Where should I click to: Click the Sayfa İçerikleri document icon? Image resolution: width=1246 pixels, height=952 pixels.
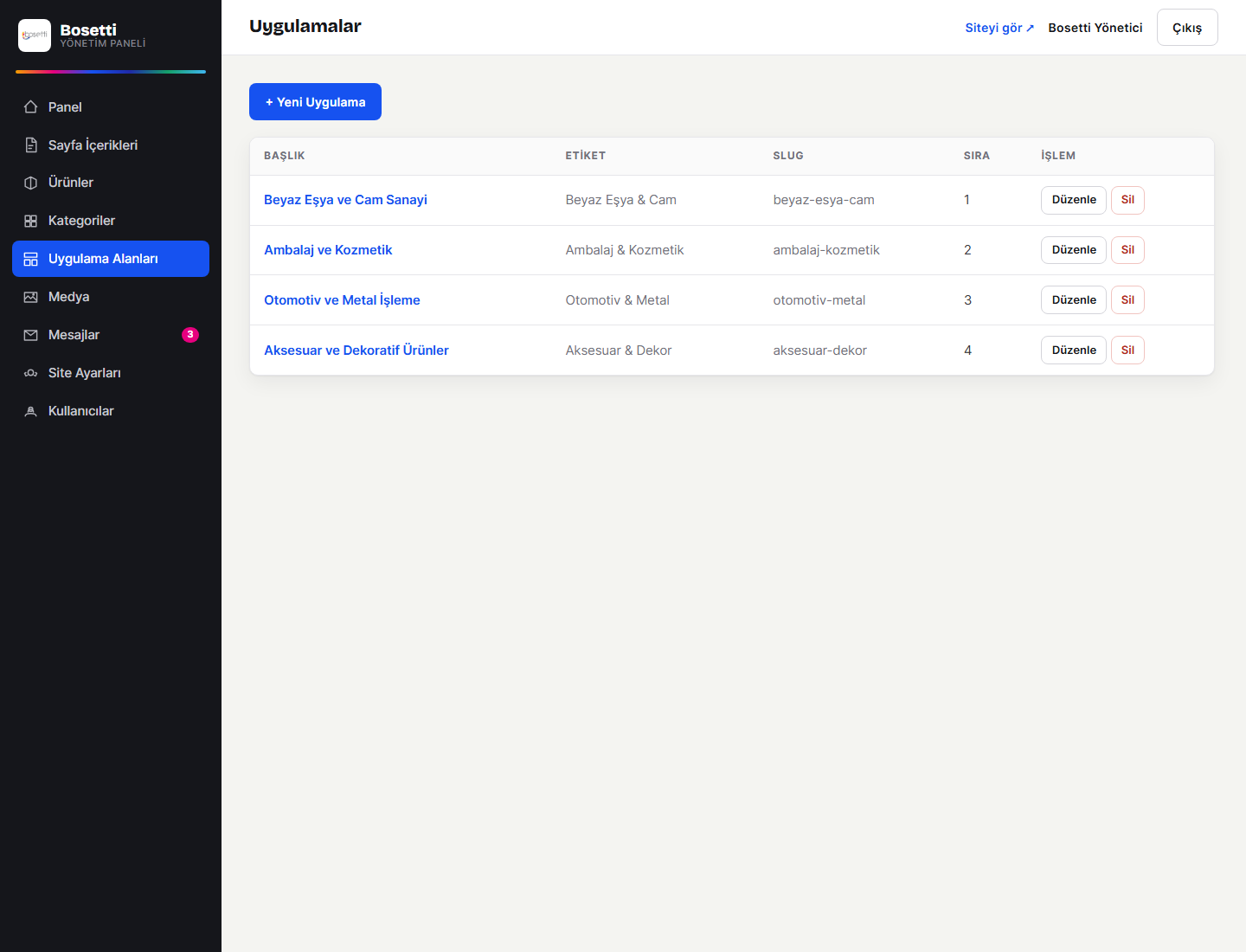coord(31,145)
